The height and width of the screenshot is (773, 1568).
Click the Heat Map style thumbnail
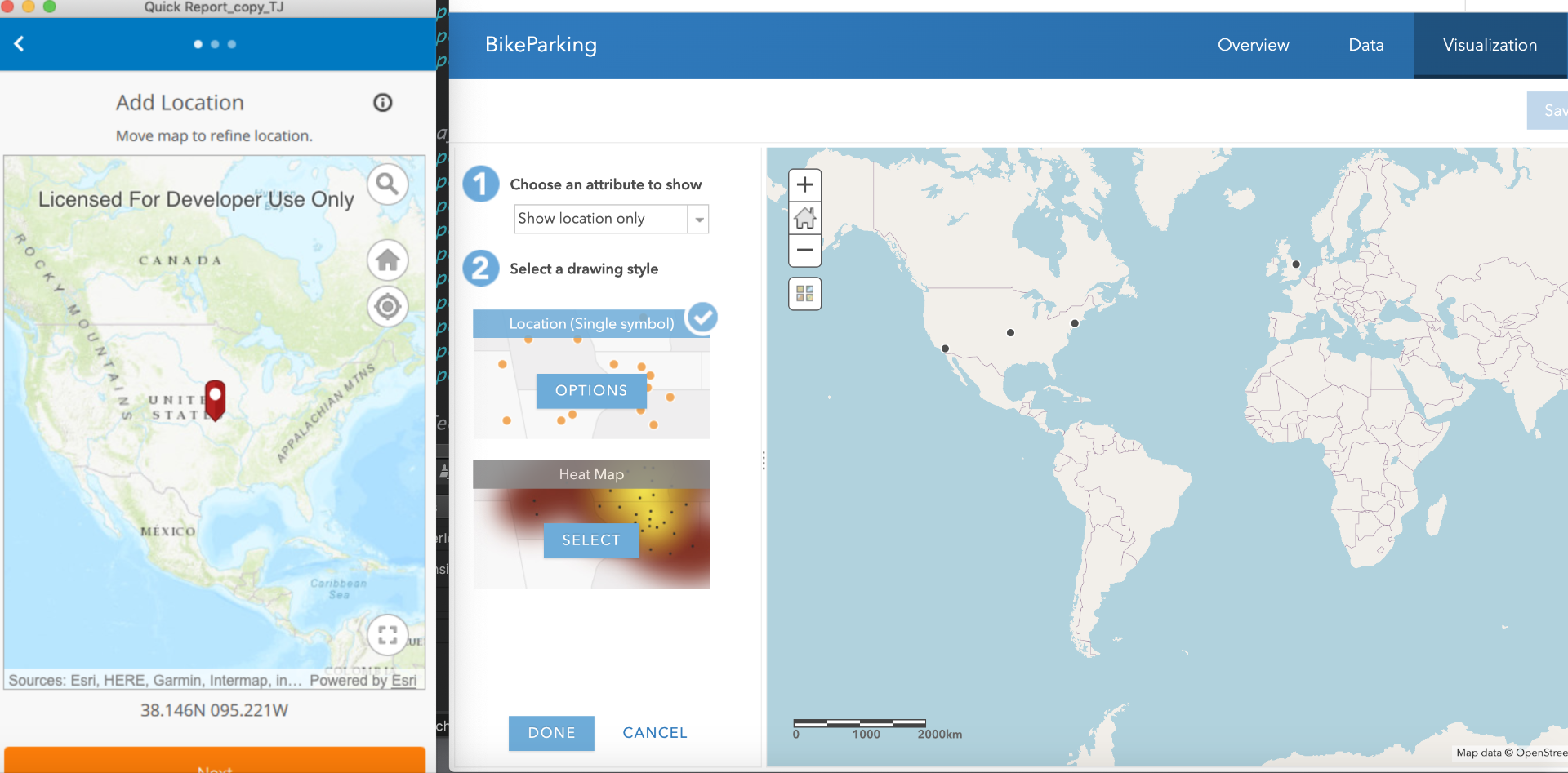tap(591, 524)
